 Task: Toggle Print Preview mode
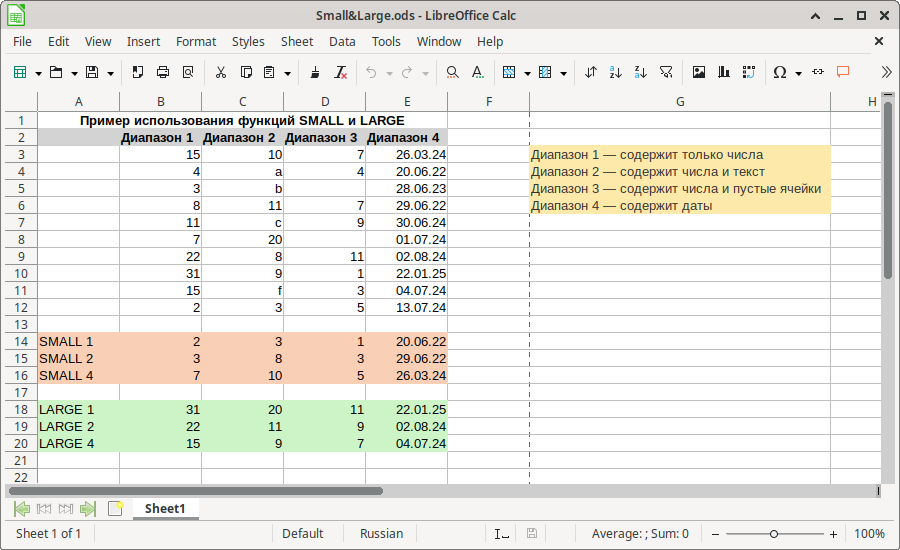click(x=187, y=72)
